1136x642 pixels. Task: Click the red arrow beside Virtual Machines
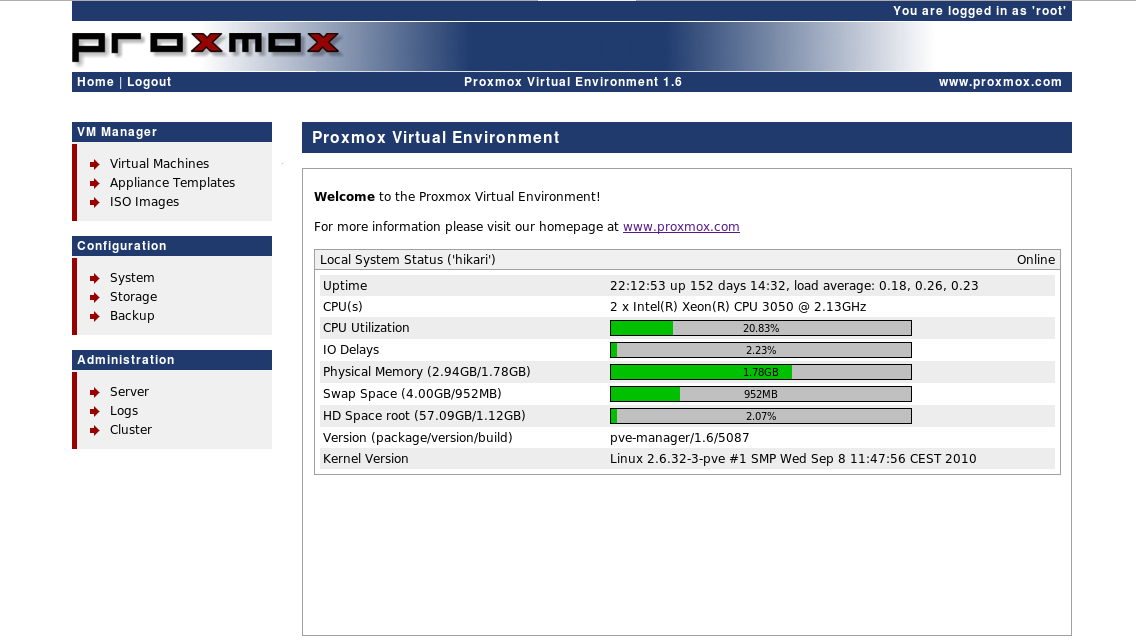point(94,164)
